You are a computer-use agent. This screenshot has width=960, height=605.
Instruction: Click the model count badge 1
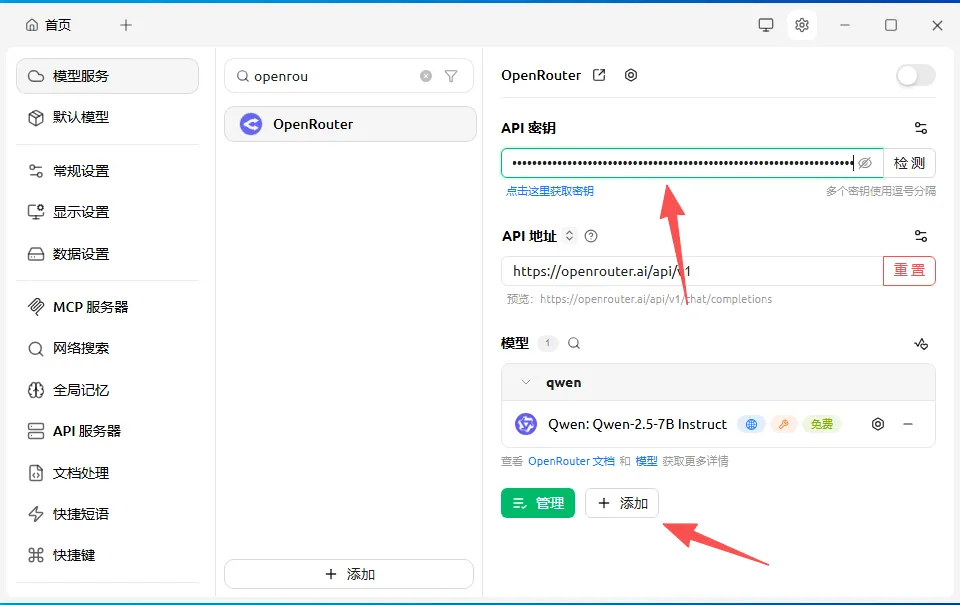[547, 343]
